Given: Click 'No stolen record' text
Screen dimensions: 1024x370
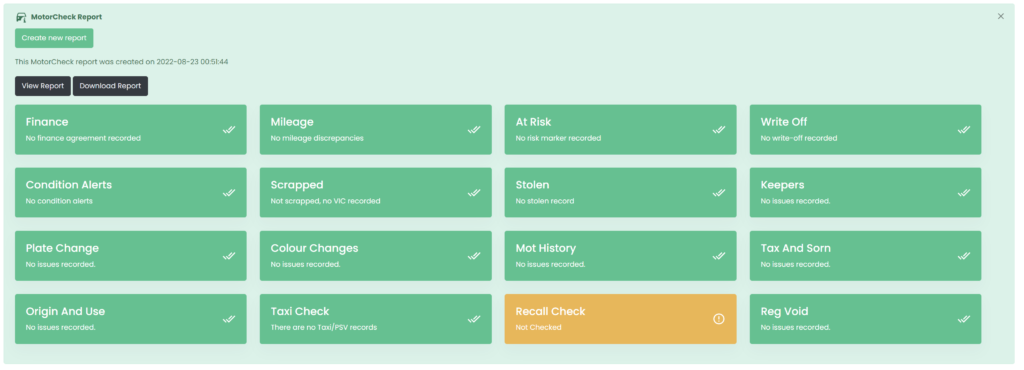Looking at the screenshot, I should (545, 201).
